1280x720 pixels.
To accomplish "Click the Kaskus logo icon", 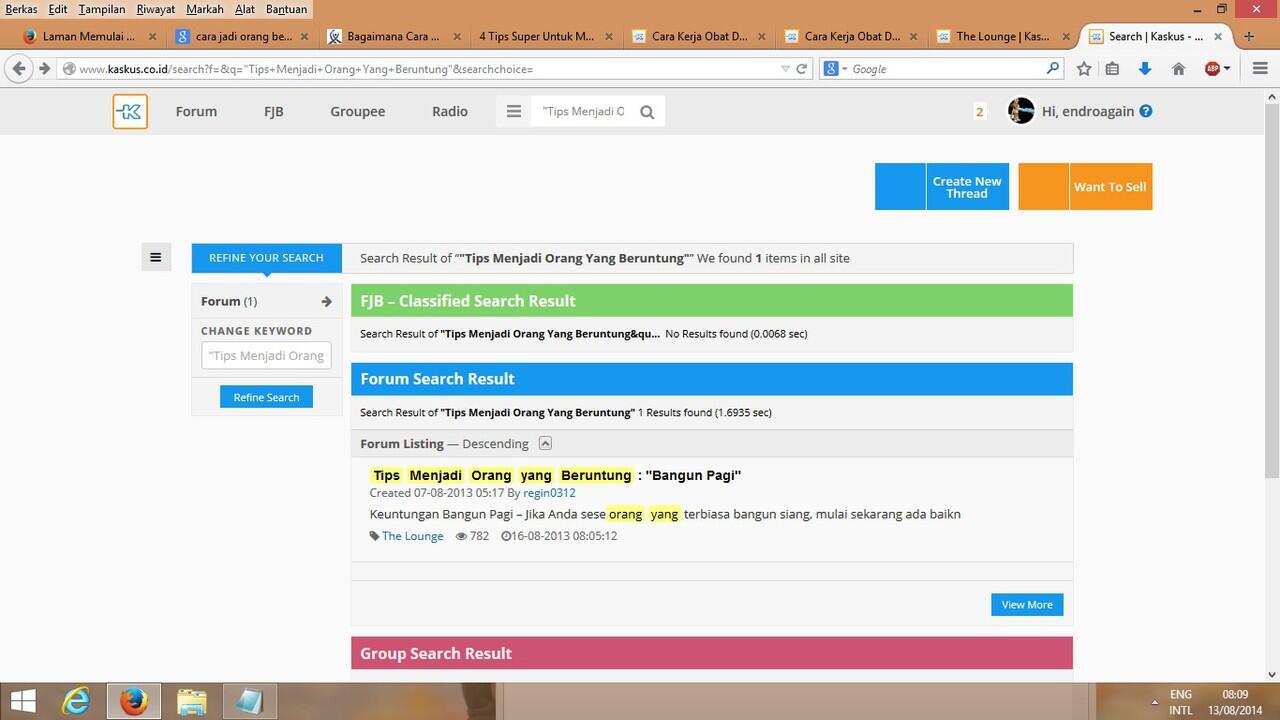I will [x=130, y=112].
